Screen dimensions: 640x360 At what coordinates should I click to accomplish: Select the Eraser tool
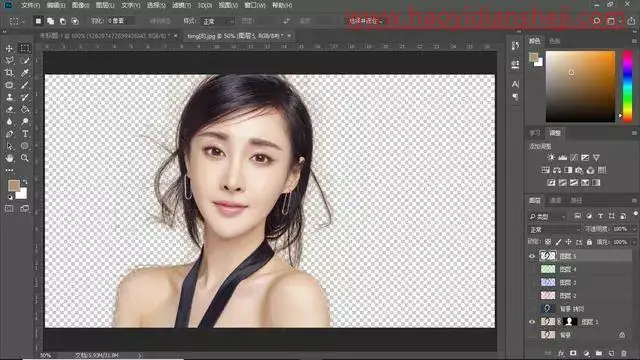tap(9, 109)
